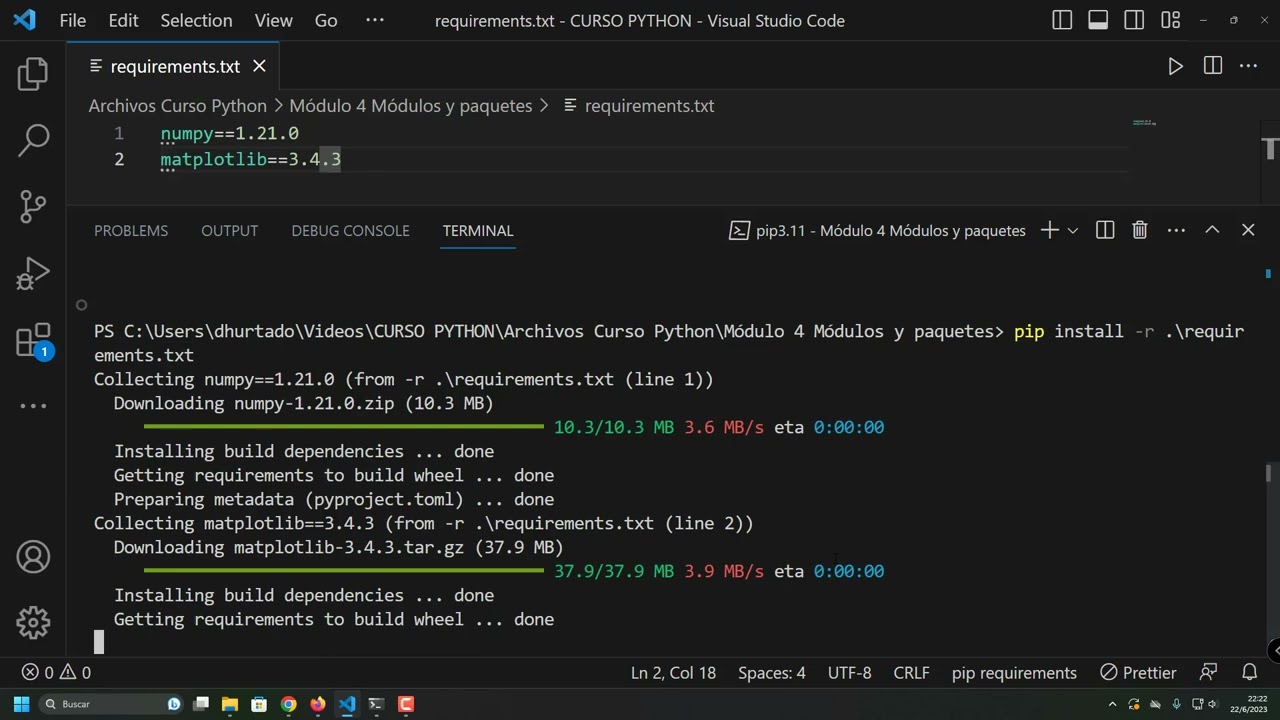Open the Edit menu
1280x720 pixels.
[123, 20]
